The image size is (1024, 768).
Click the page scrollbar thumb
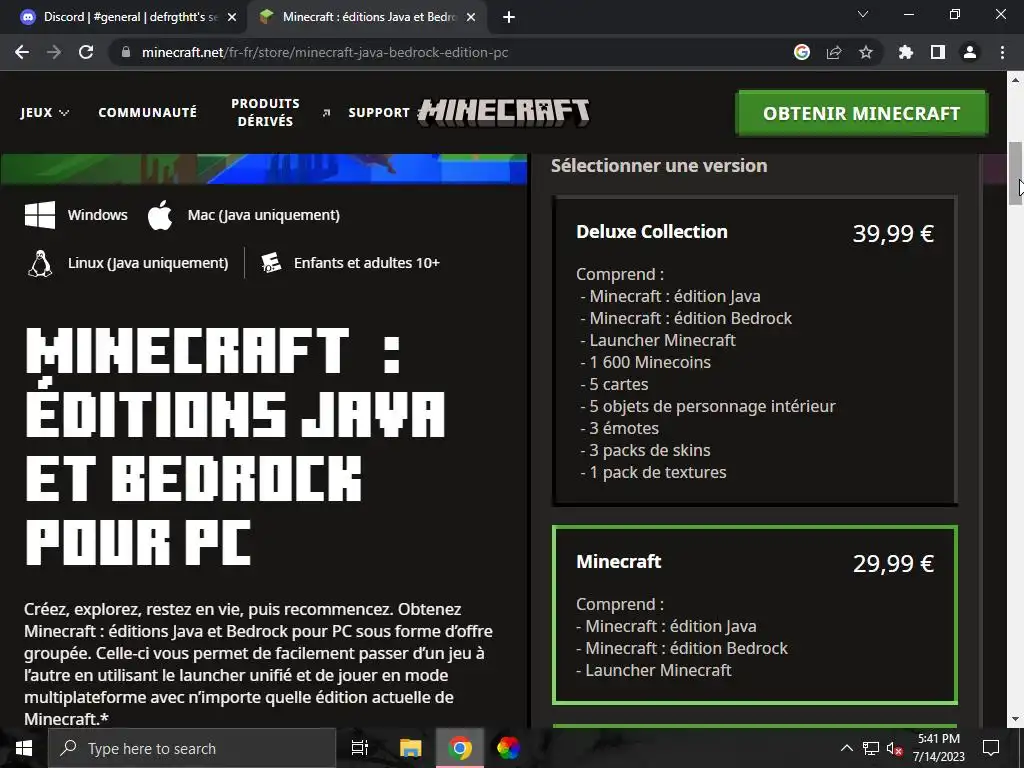coord(1015,174)
